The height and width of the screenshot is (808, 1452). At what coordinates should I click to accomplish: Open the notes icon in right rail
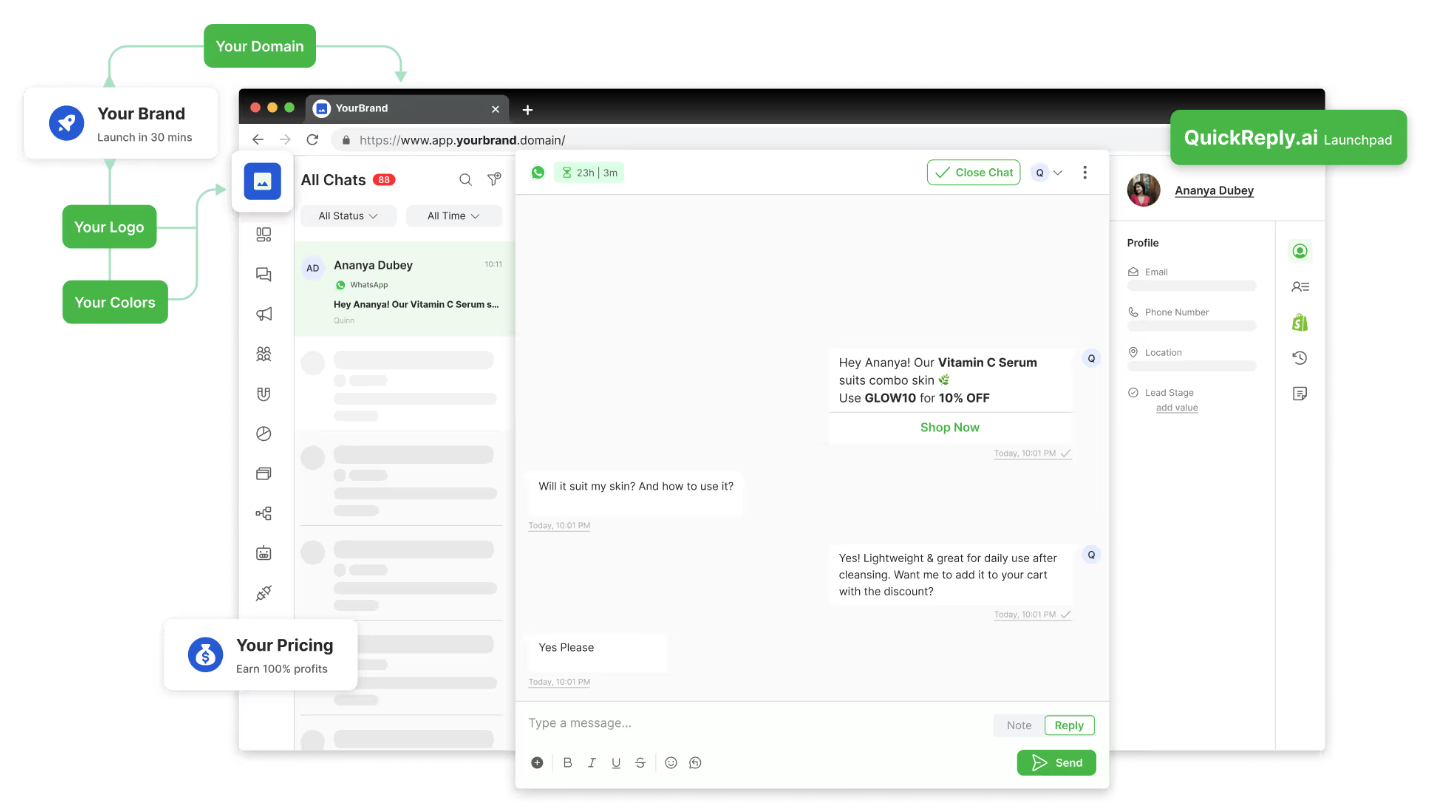(1300, 394)
